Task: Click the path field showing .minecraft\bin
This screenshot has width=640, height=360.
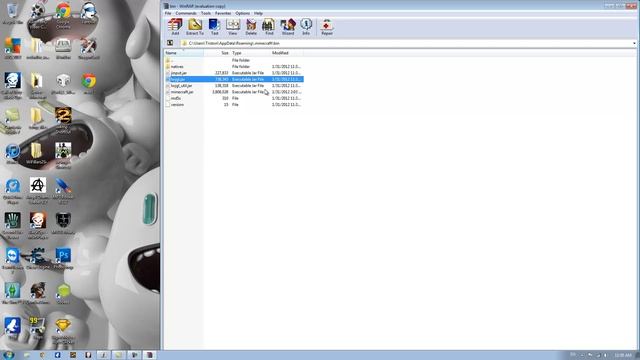Action: [x=406, y=43]
